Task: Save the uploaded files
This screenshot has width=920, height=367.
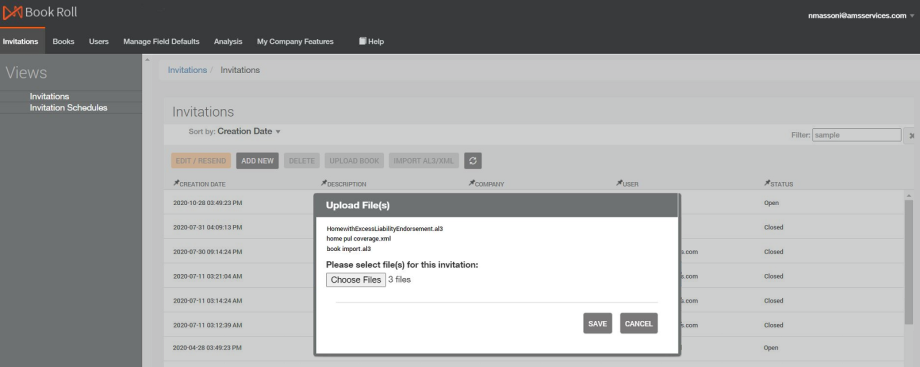Action: 597,324
